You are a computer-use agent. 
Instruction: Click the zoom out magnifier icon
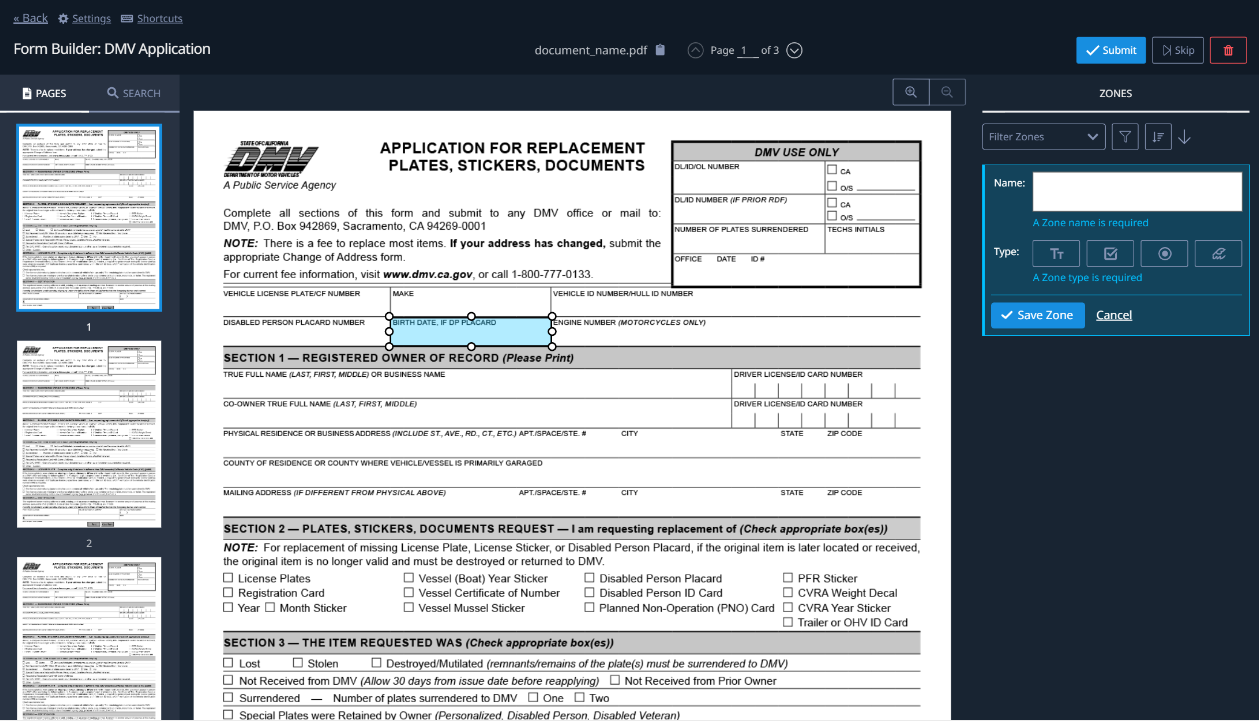[947, 92]
